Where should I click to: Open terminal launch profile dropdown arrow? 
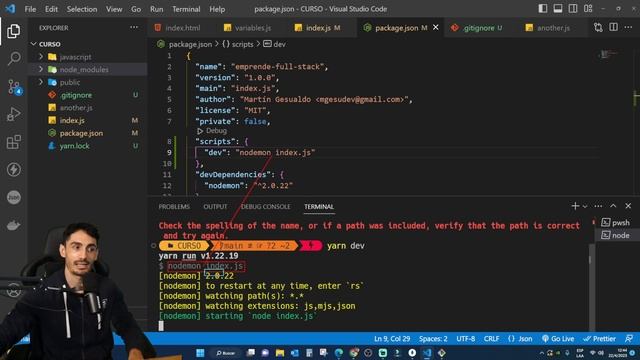click(x=585, y=207)
